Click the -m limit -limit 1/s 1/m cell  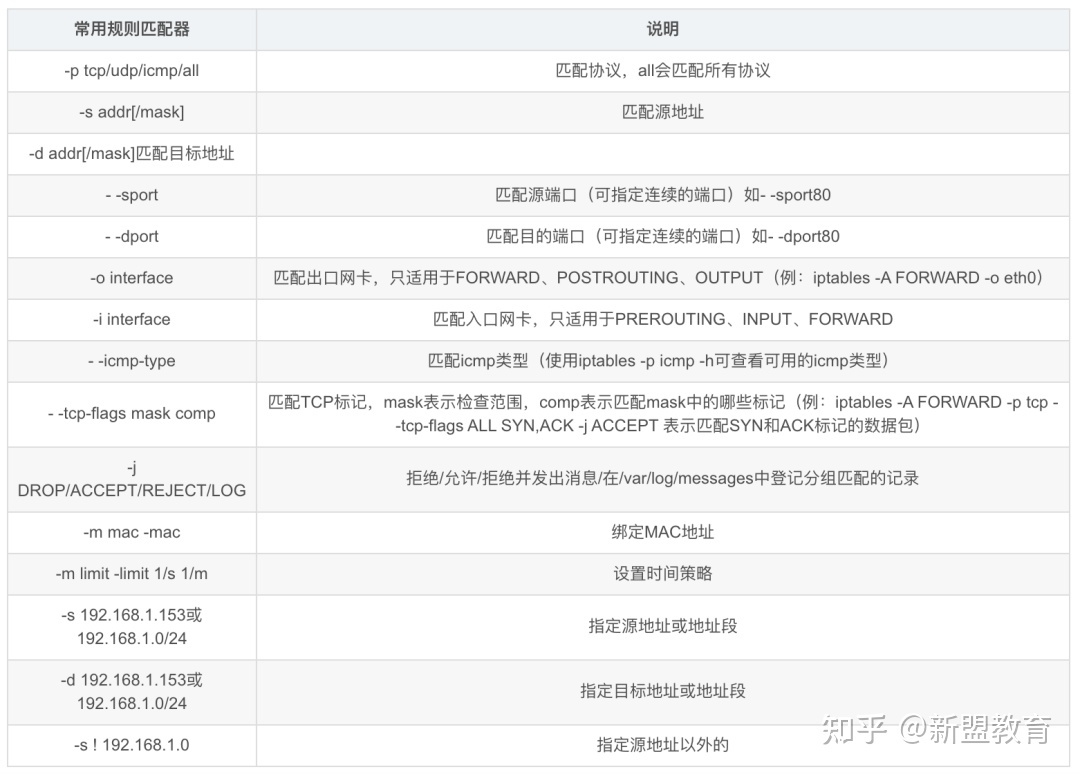pyautogui.click(x=132, y=574)
